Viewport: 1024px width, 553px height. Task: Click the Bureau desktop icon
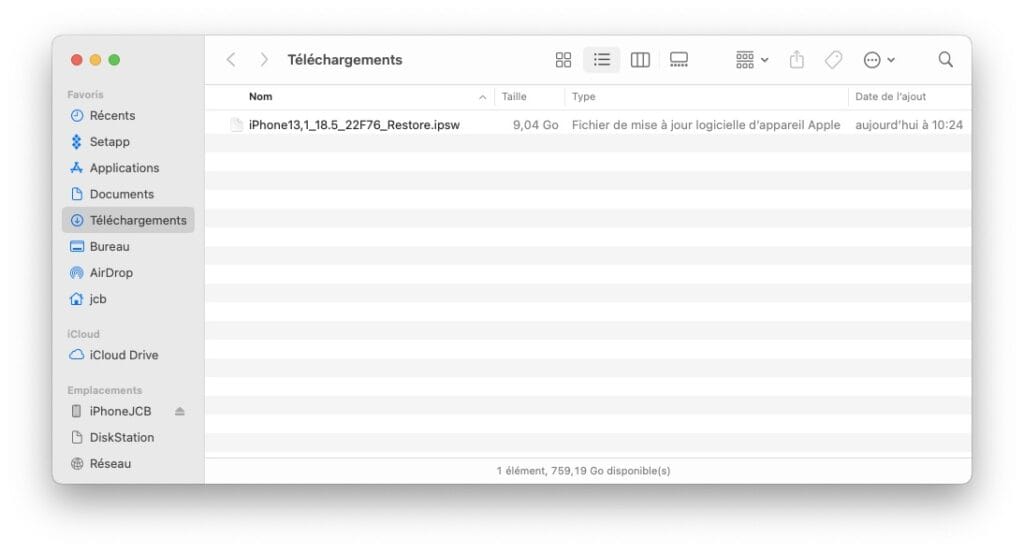(77, 247)
